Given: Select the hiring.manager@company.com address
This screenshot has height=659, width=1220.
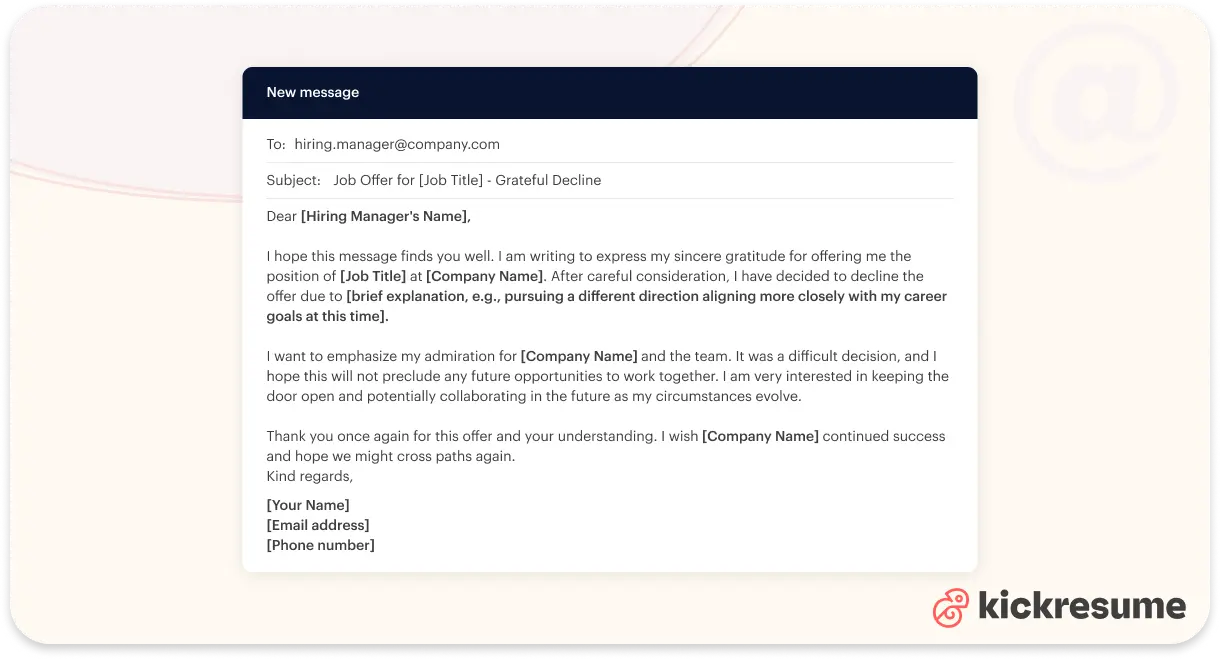Looking at the screenshot, I should [396, 144].
